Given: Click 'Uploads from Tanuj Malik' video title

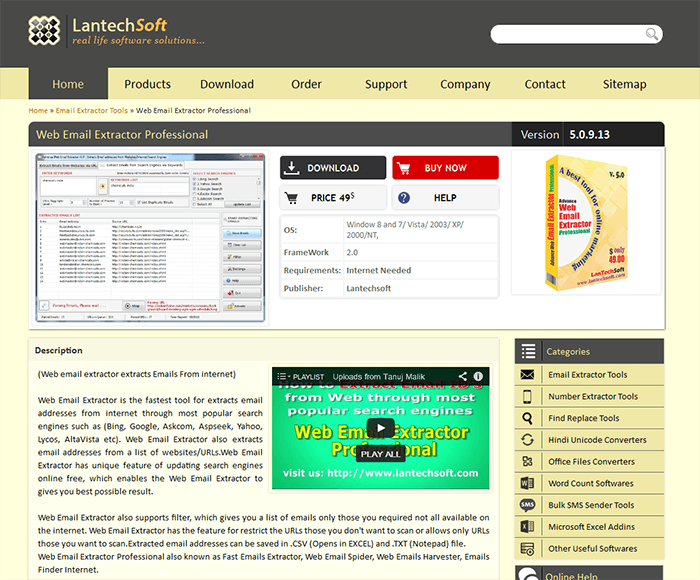Looking at the screenshot, I should click(379, 376).
